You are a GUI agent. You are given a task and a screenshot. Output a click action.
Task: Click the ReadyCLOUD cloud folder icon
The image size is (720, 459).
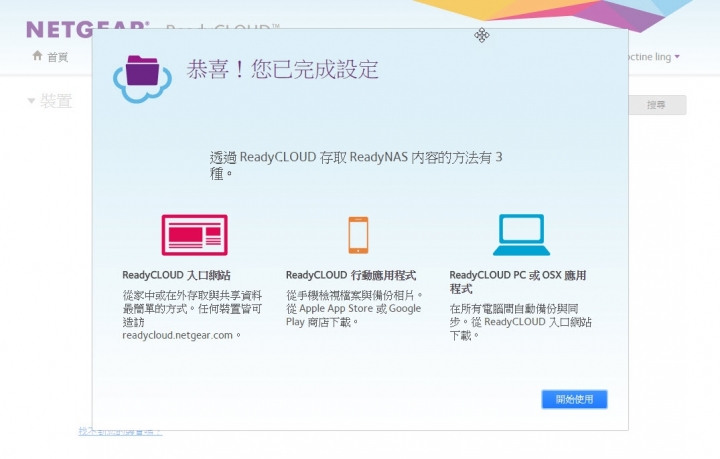(142, 78)
